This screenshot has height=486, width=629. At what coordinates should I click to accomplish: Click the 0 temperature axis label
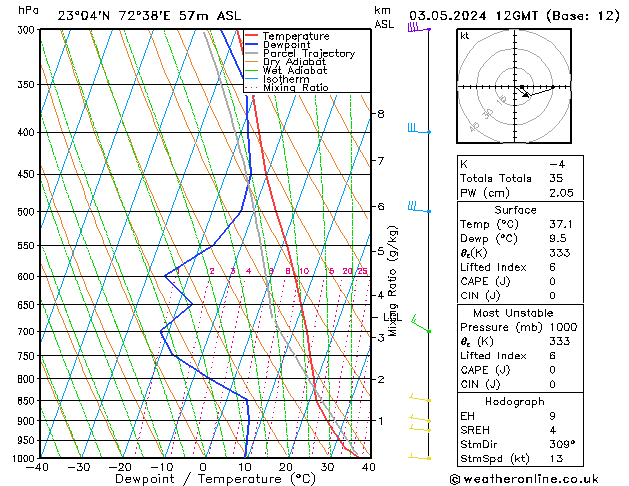pos(203,468)
